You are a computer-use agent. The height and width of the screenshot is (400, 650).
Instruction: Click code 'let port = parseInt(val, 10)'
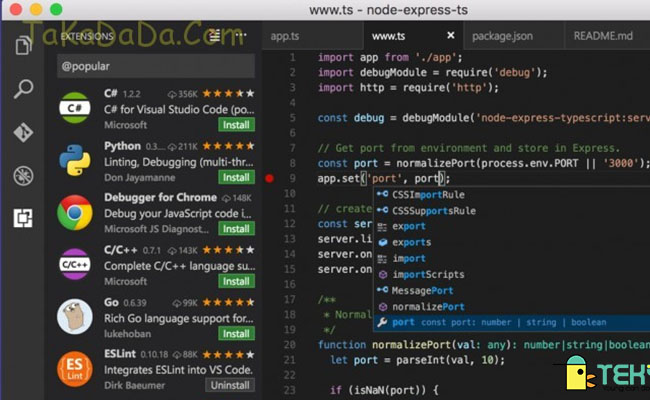pos(417,360)
